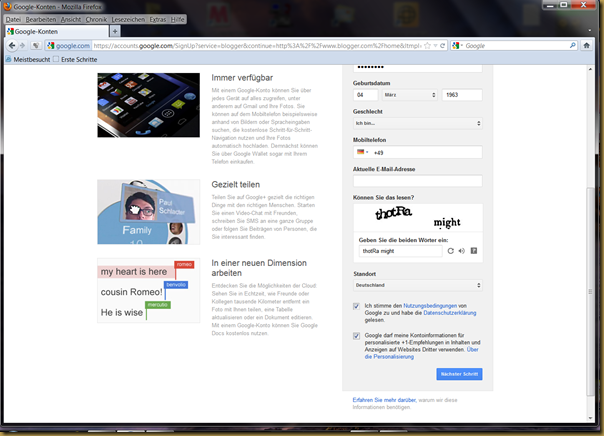Click the Google search box in toolbar

click(516, 45)
